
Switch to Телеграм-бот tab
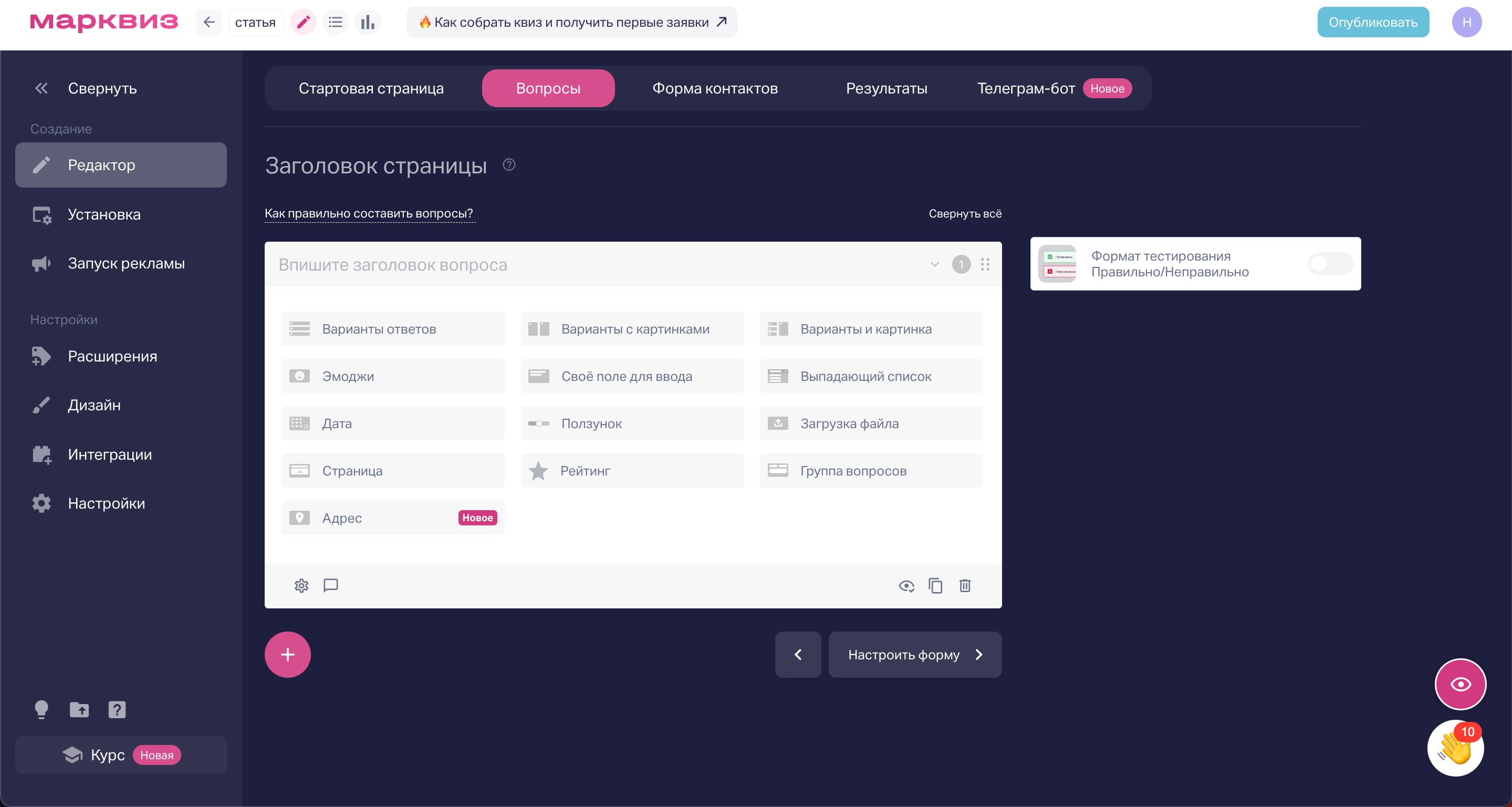click(1054, 88)
